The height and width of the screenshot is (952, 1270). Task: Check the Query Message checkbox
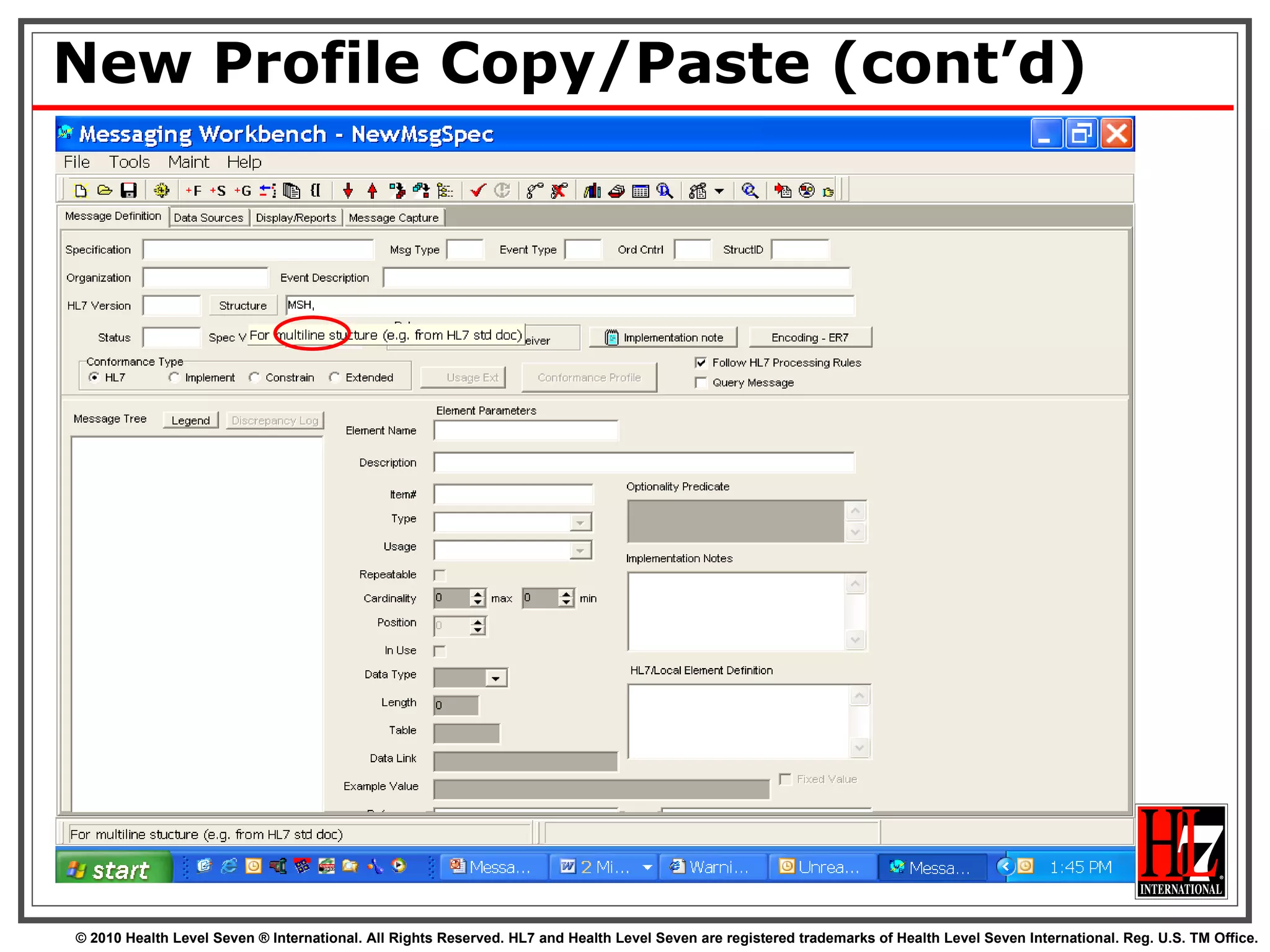(x=701, y=382)
